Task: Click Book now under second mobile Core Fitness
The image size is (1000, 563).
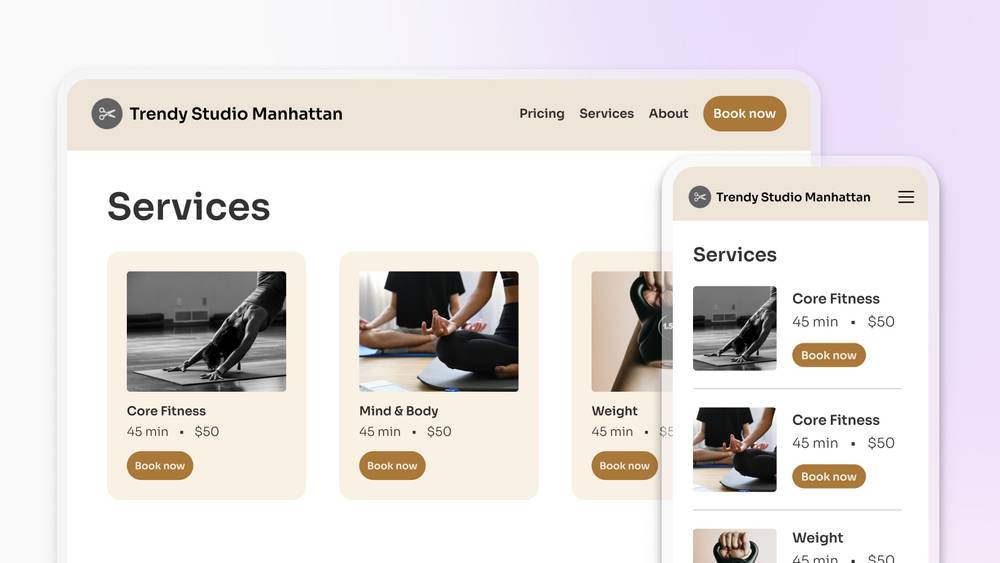Action: click(828, 476)
